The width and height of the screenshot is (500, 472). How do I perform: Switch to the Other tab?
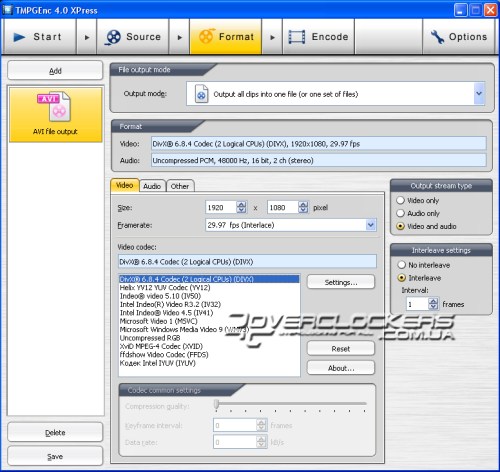180,186
